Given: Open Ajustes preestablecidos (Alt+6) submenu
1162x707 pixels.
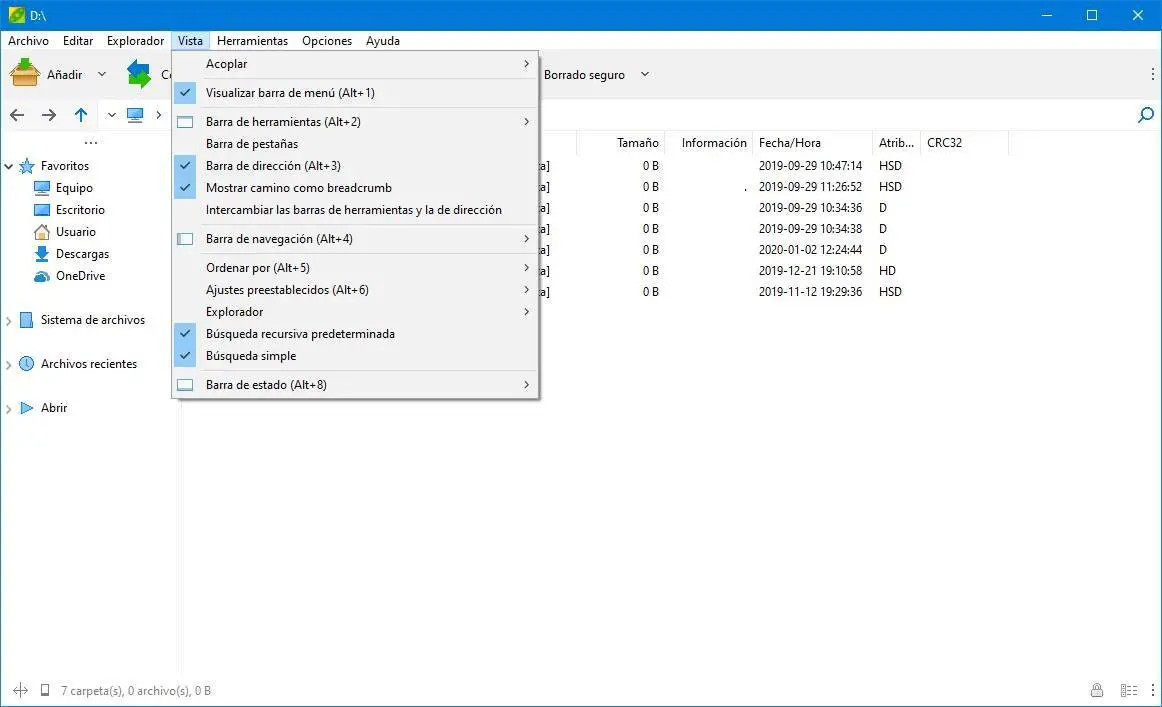Looking at the screenshot, I should click(355, 290).
